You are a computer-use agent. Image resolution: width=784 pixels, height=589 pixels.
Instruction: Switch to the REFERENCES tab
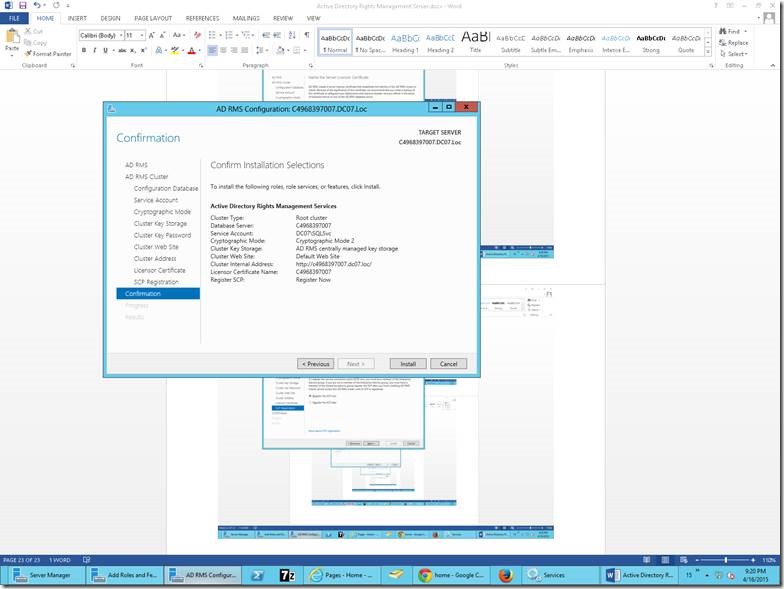(202, 18)
